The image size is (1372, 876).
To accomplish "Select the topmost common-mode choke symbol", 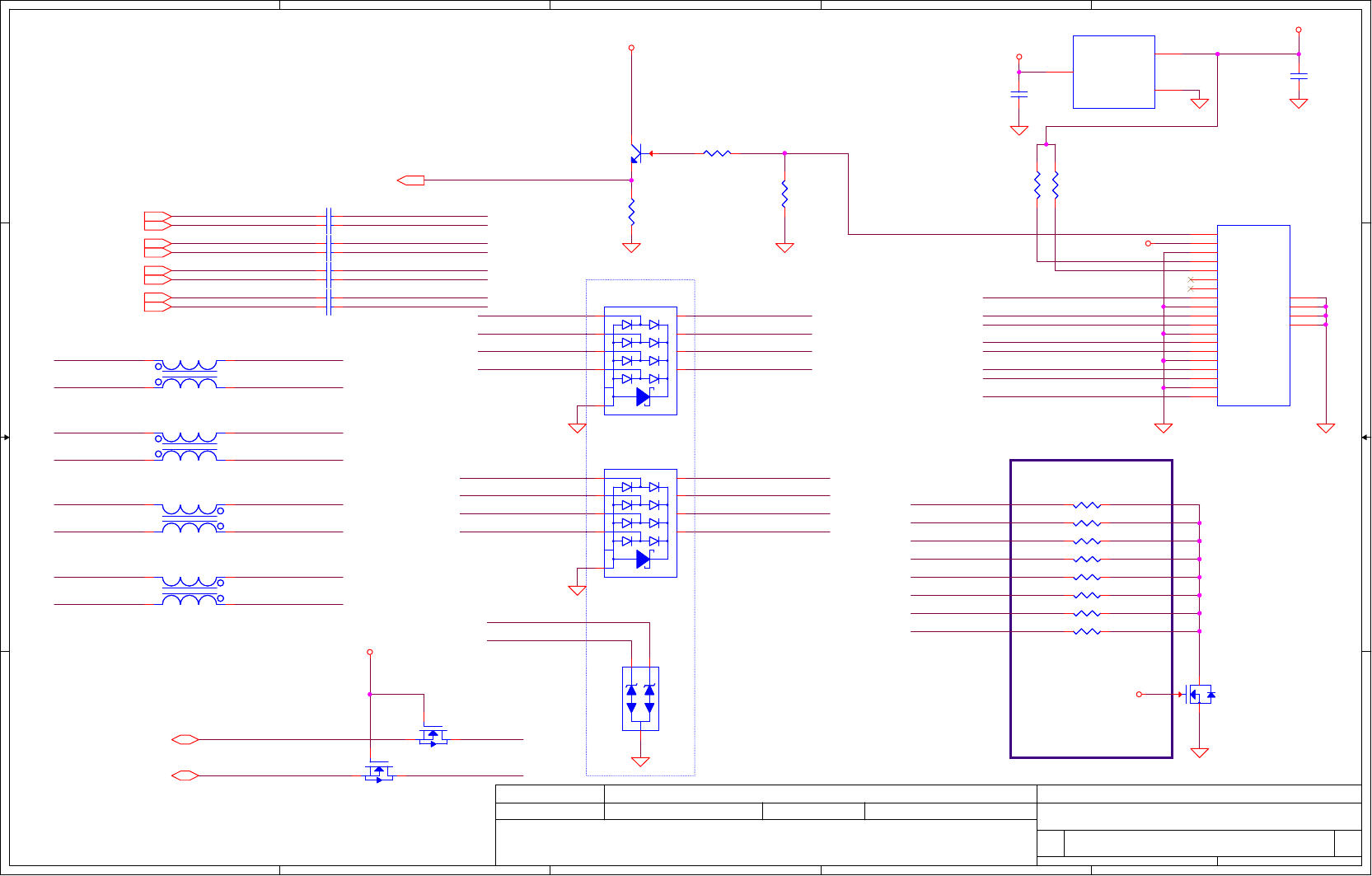I will coord(190,374).
